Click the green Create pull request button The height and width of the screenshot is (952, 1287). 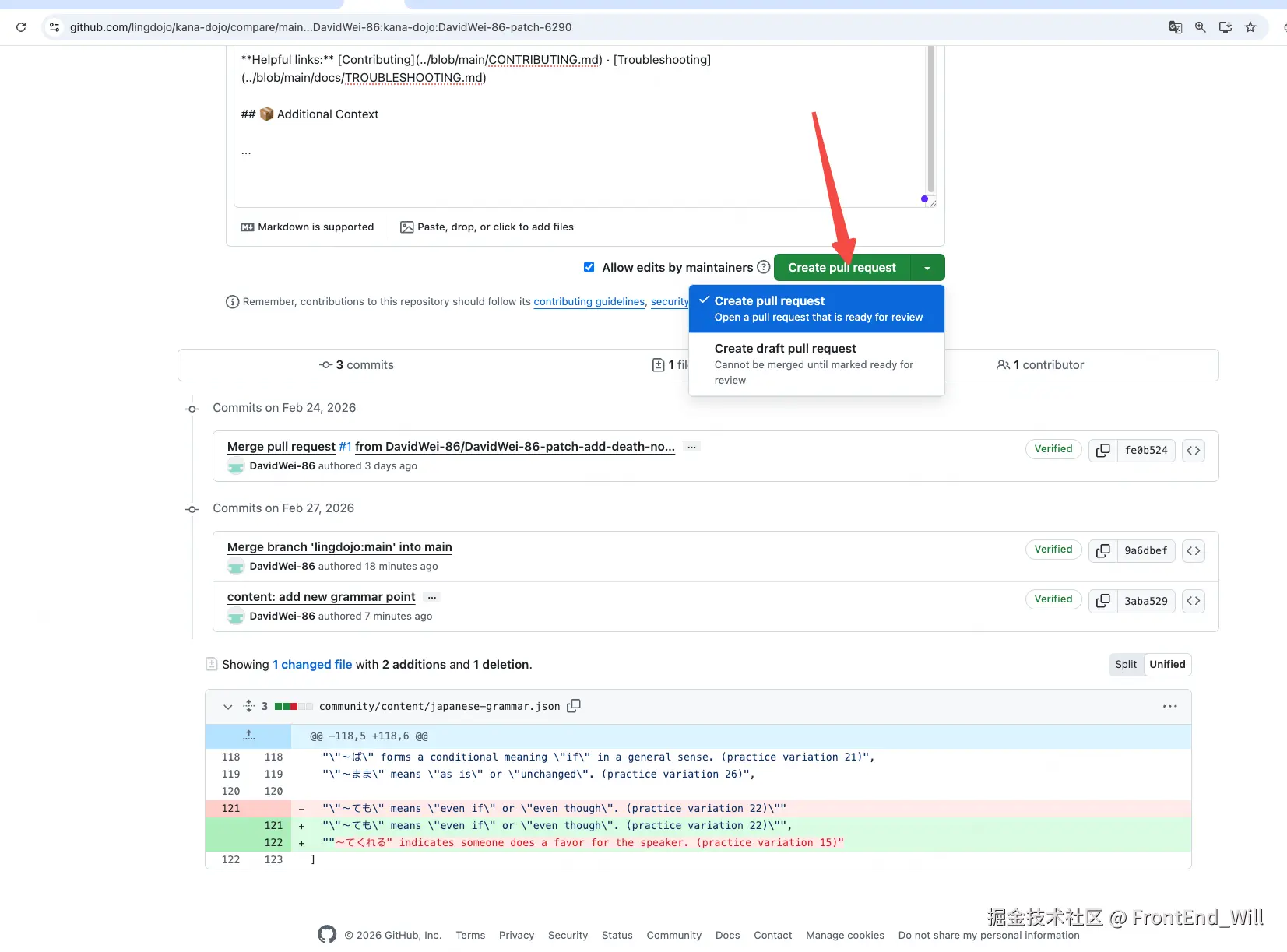point(842,268)
